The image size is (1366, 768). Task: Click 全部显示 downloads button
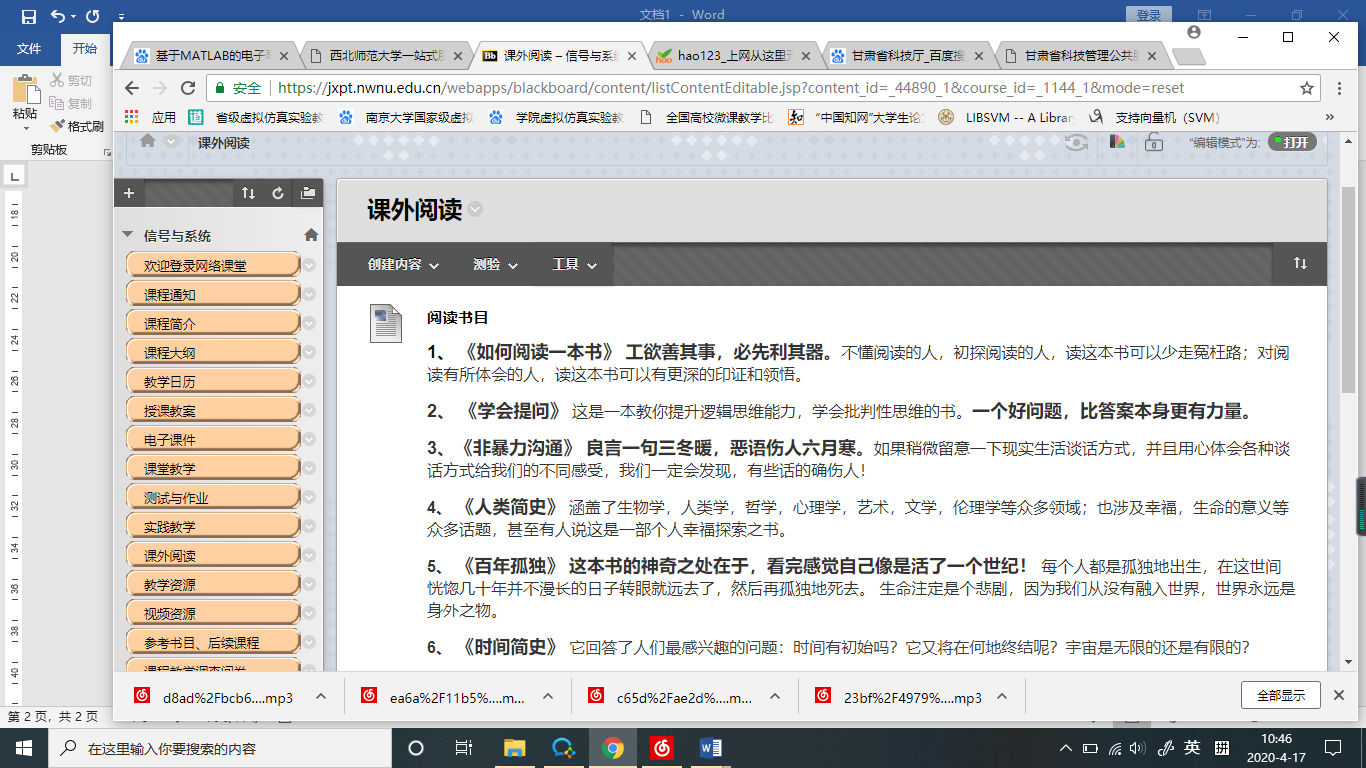[1280, 695]
